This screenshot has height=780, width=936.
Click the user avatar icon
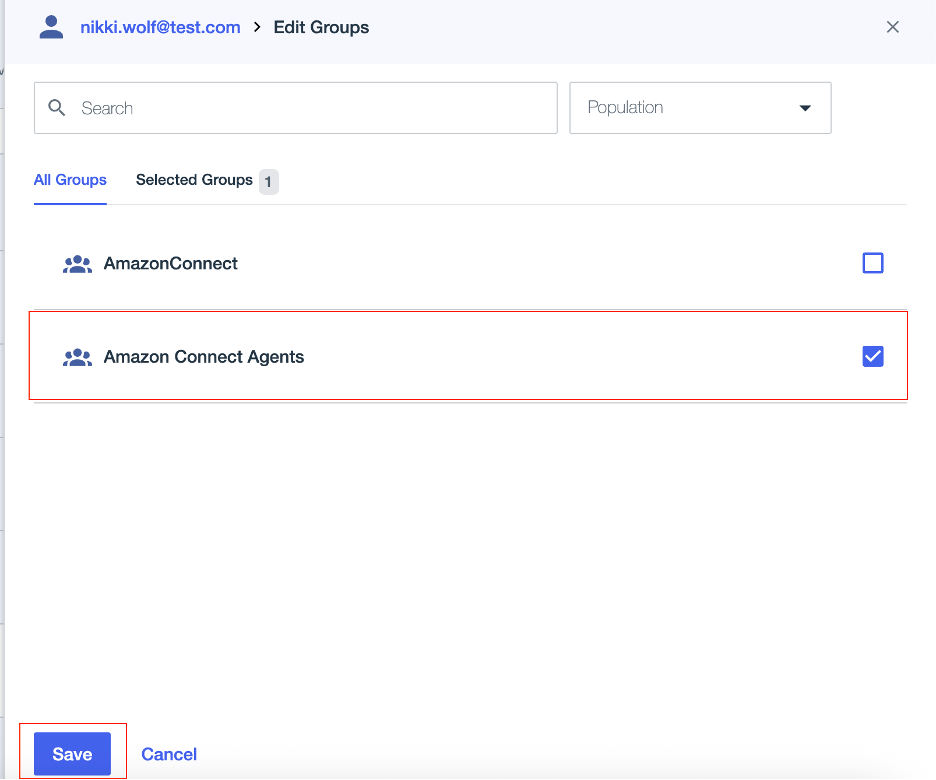pyautogui.click(x=51, y=27)
